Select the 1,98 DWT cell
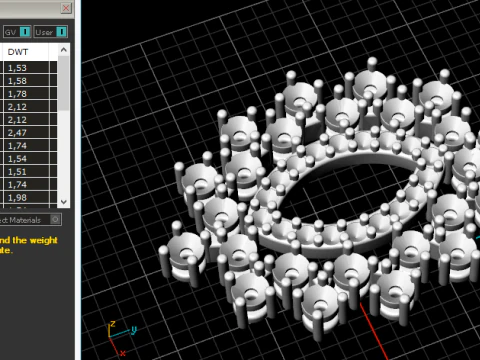480x360 pixels. coord(26,198)
